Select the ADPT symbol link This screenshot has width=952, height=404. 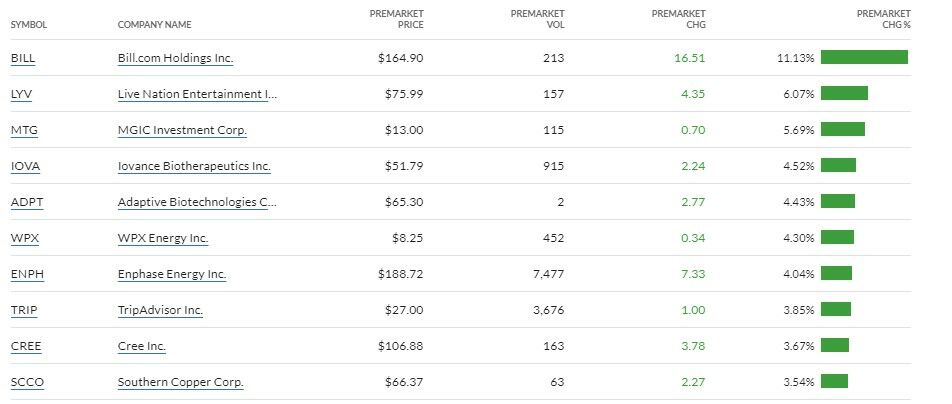click(27, 202)
